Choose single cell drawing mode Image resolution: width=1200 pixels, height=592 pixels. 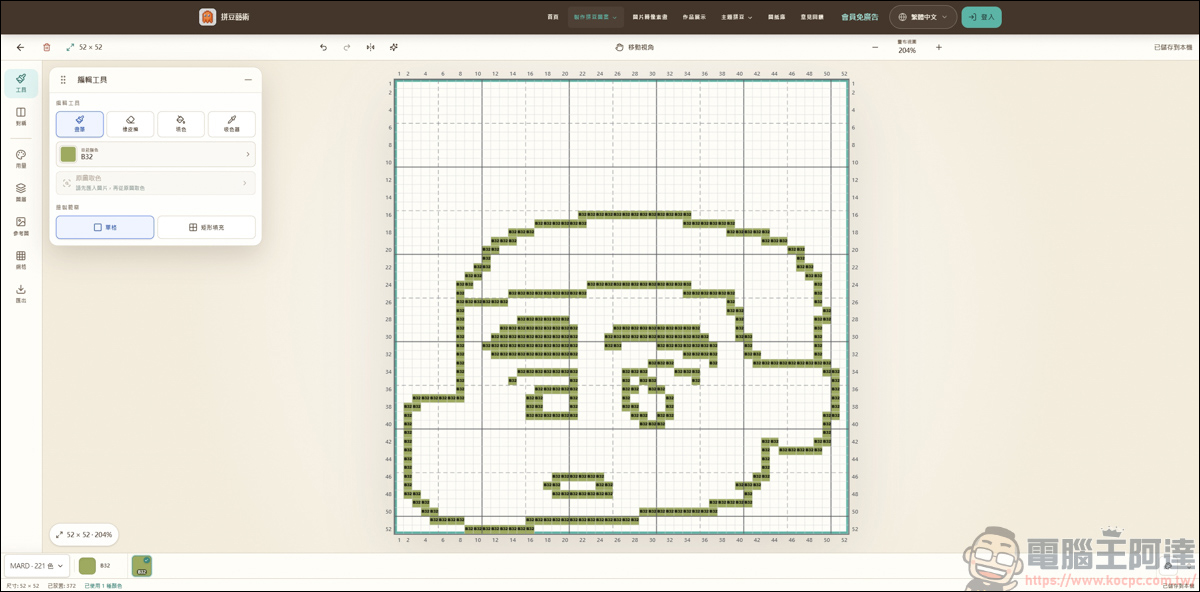(x=105, y=227)
